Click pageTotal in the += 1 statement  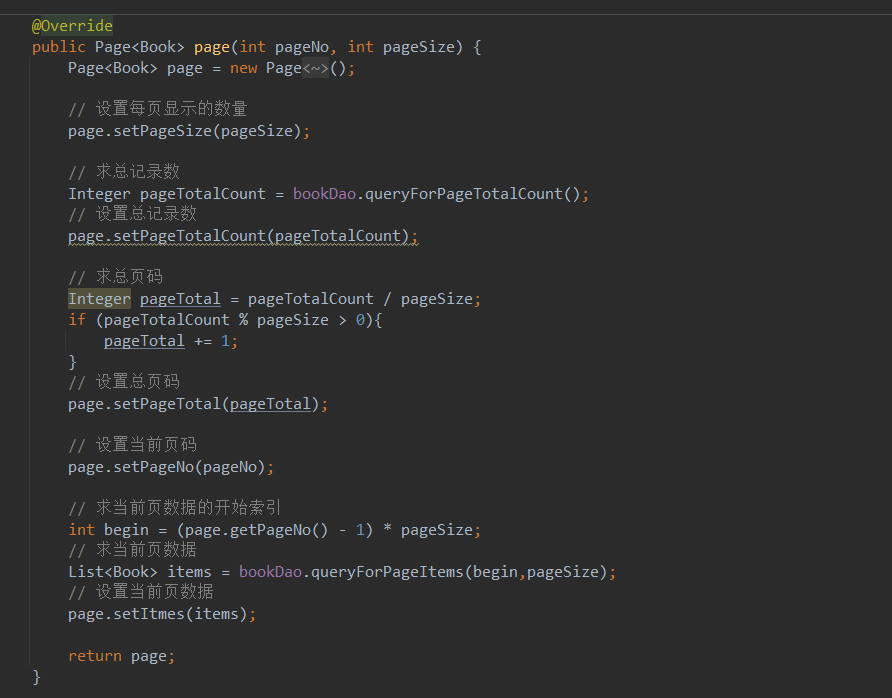[144, 341]
